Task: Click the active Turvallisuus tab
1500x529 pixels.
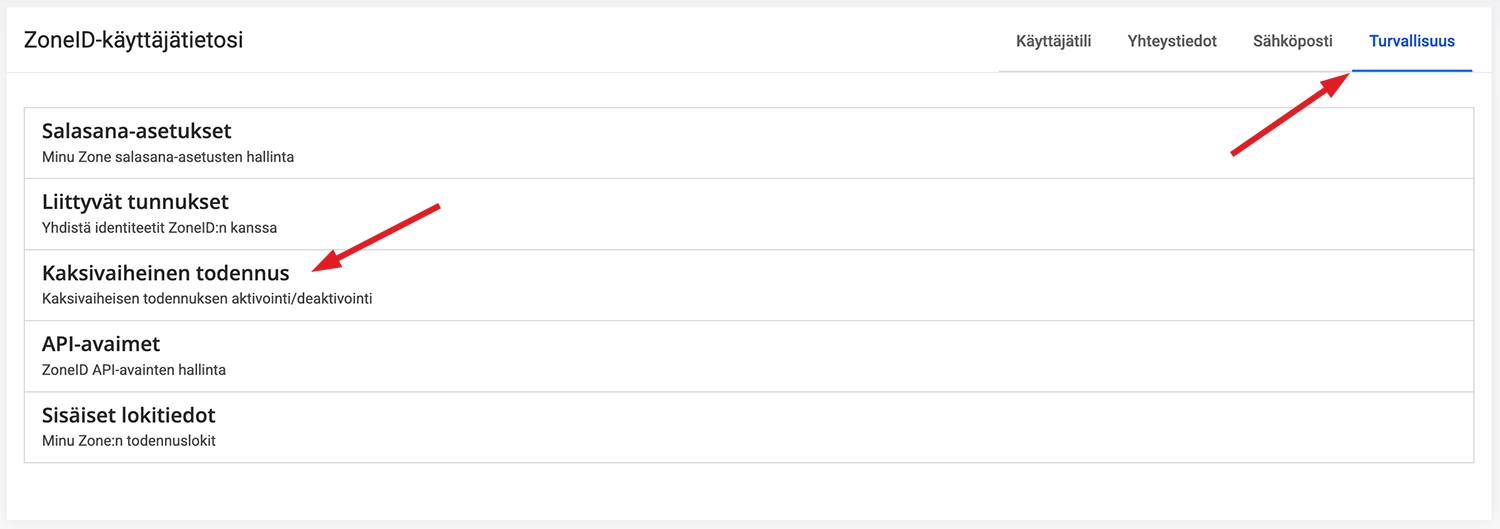Action: tap(1411, 41)
